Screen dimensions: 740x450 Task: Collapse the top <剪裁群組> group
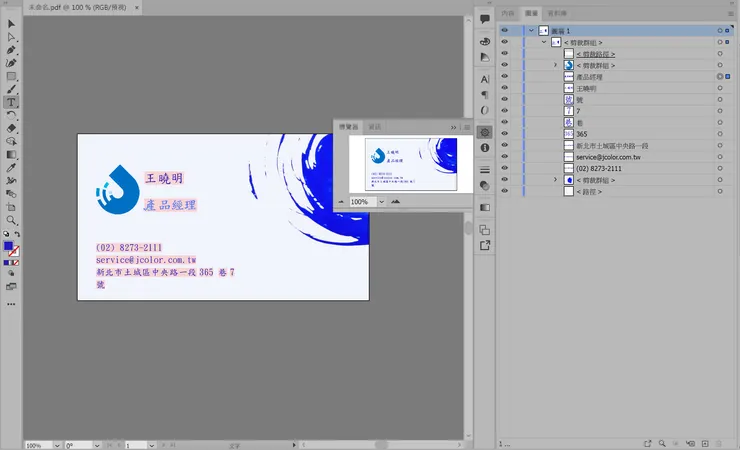pos(544,42)
